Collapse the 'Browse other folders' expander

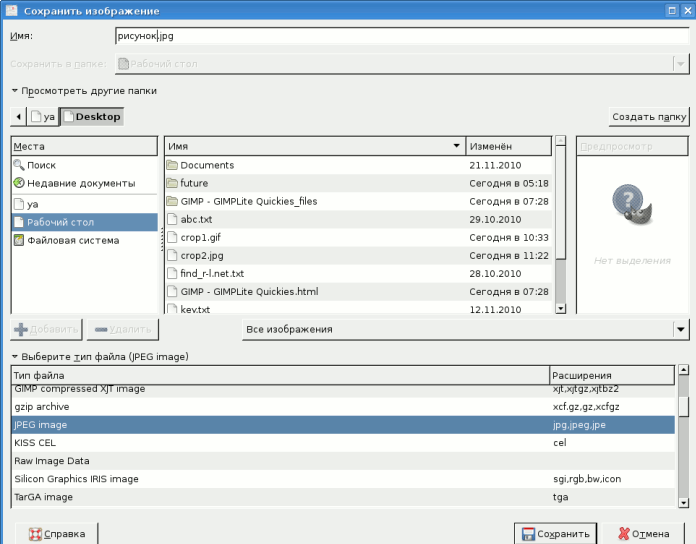click(x=15, y=91)
